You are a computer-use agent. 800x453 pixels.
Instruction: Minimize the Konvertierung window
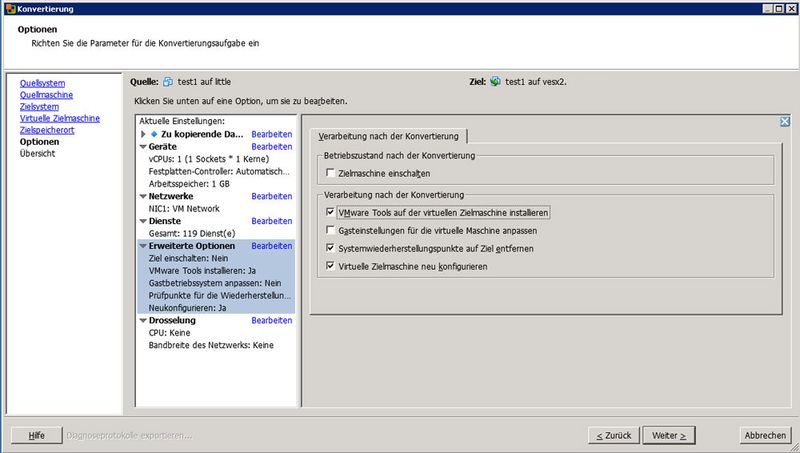[x=768, y=9]
